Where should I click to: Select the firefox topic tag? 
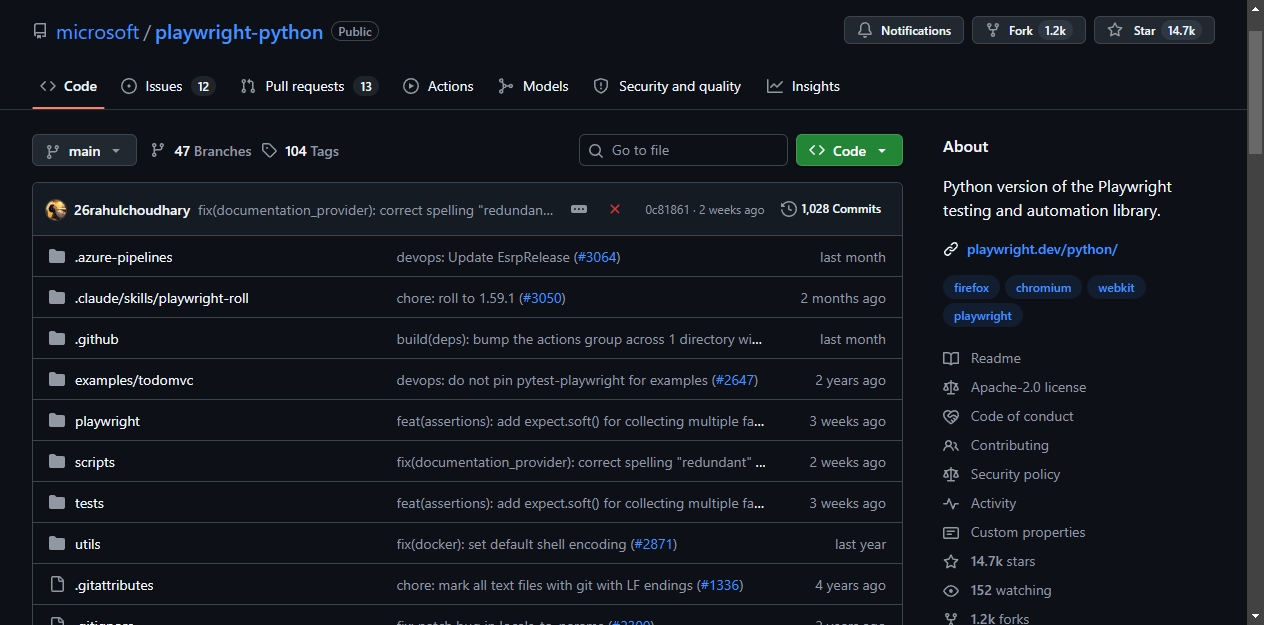pos(971,287)
